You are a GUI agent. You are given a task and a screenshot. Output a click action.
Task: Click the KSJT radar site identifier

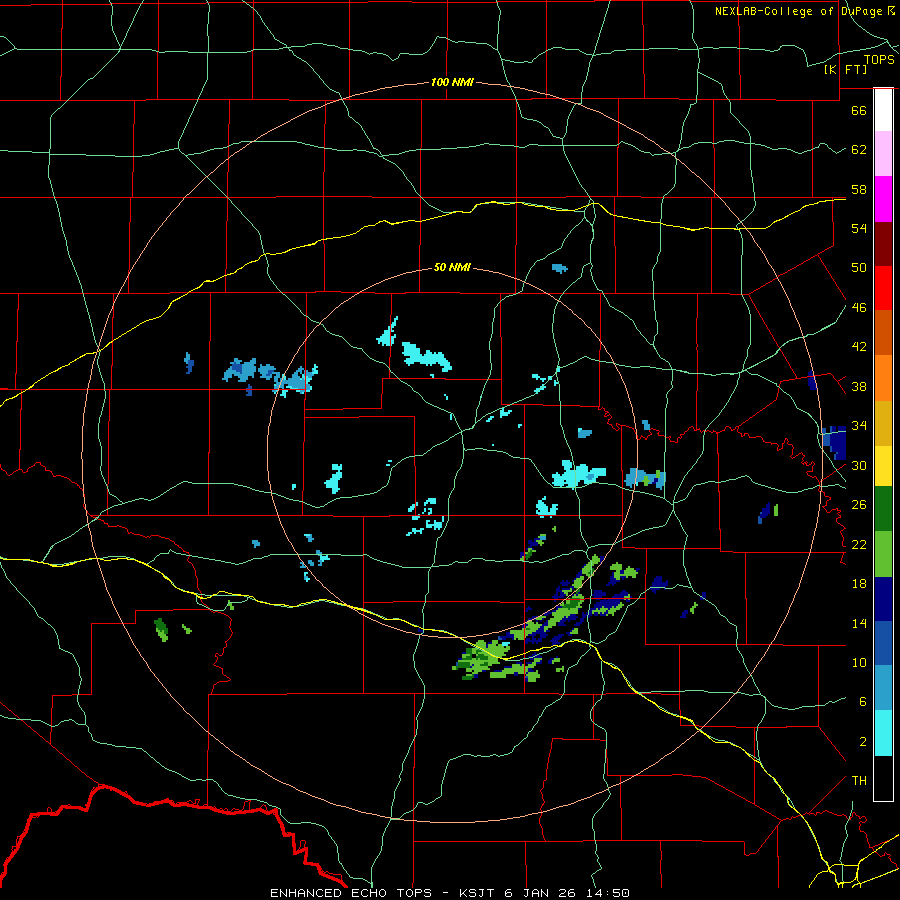click(x=478, y=893)
